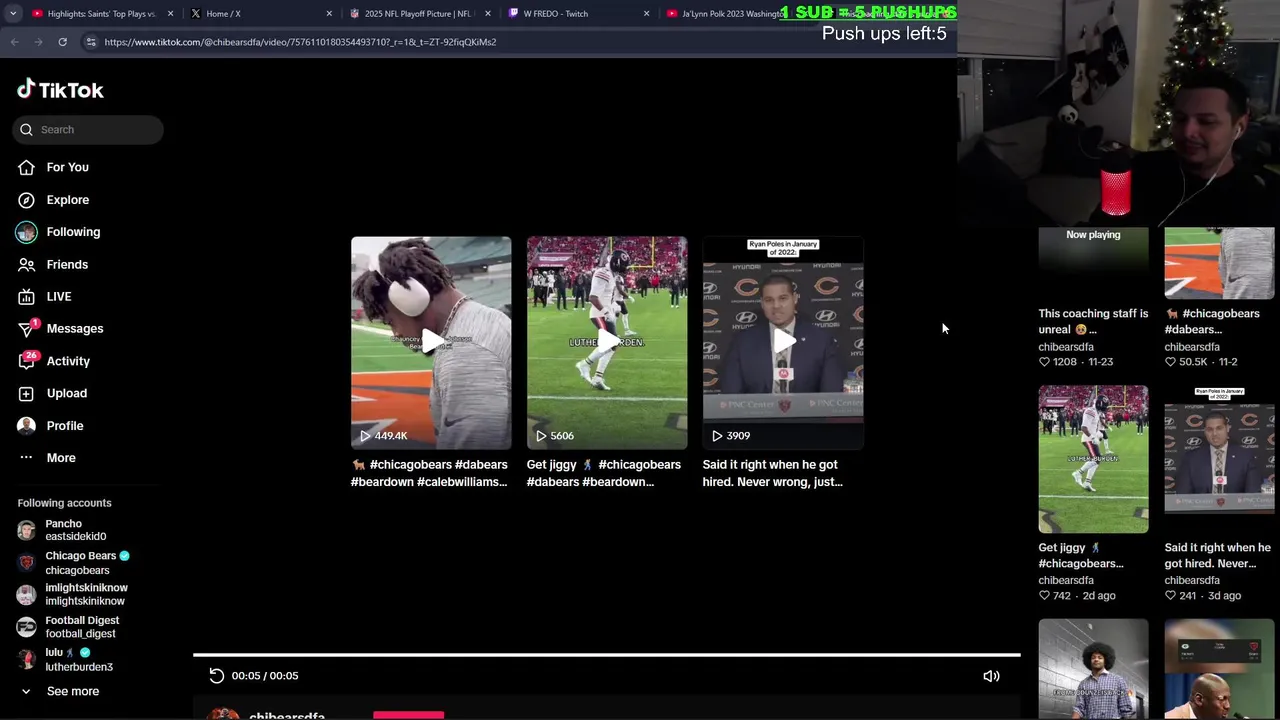Open the For You feed
The height and width of the screenshot is (720, 1280).
[x=67, y=167]
